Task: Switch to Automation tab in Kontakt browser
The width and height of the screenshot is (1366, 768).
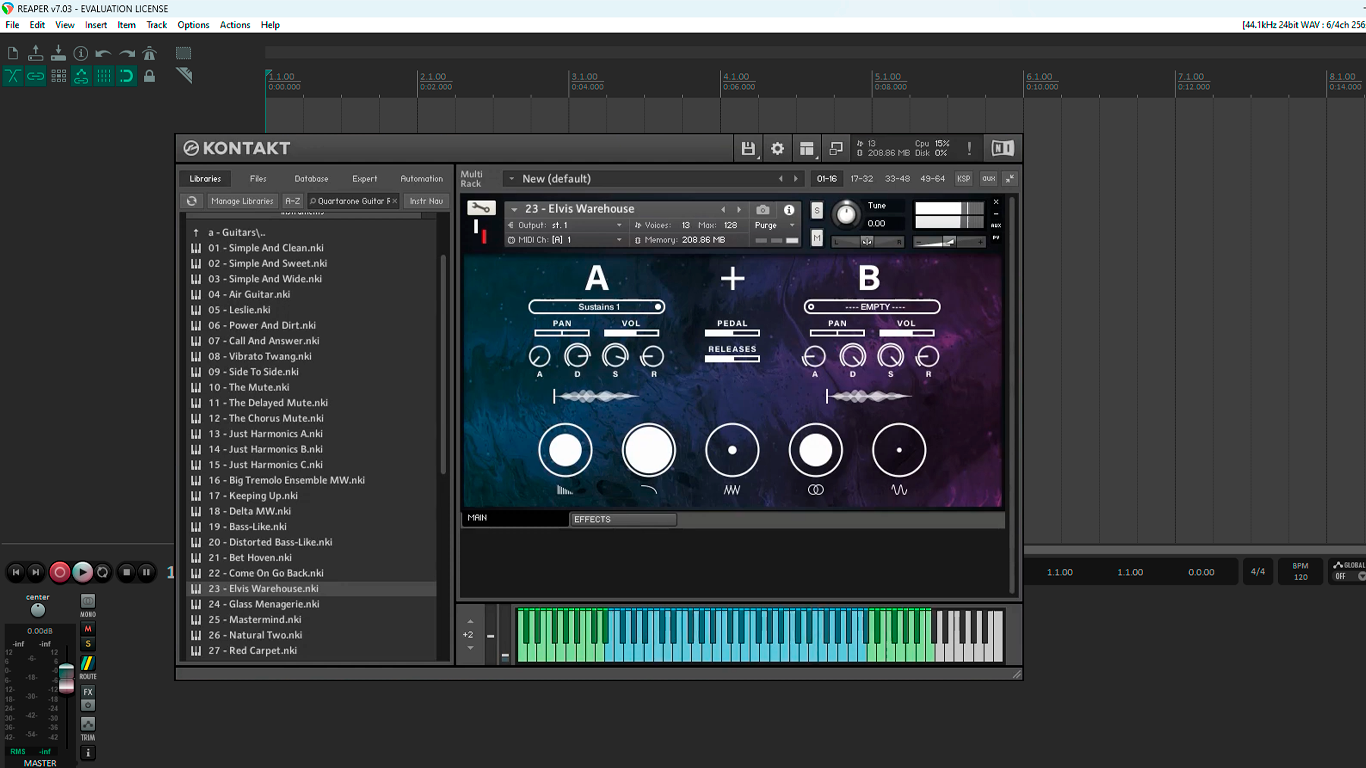Action: [x=422, y=179]
